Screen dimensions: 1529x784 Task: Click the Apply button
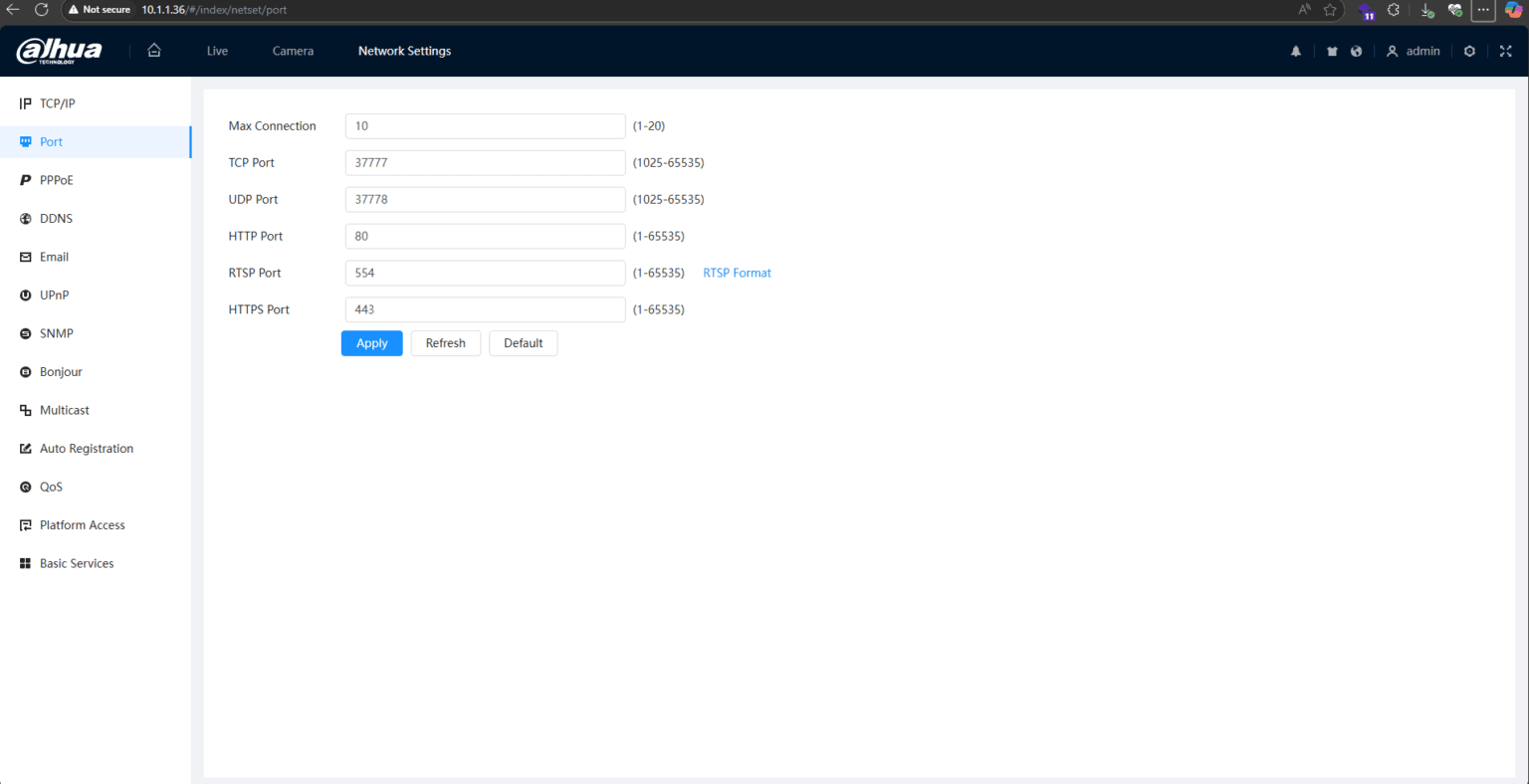[371, 343]
